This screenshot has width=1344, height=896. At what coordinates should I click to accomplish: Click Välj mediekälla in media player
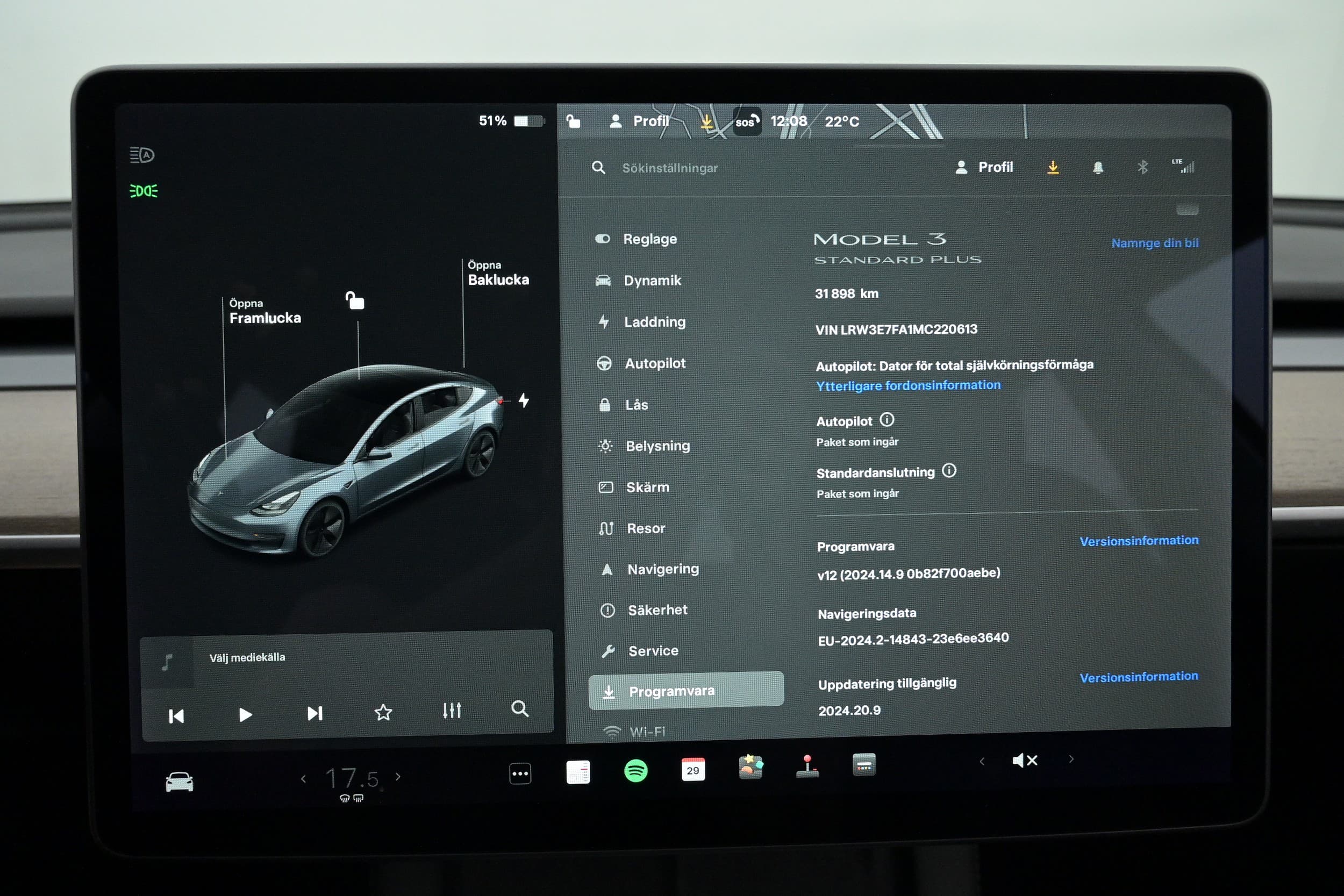coord(247,658)
